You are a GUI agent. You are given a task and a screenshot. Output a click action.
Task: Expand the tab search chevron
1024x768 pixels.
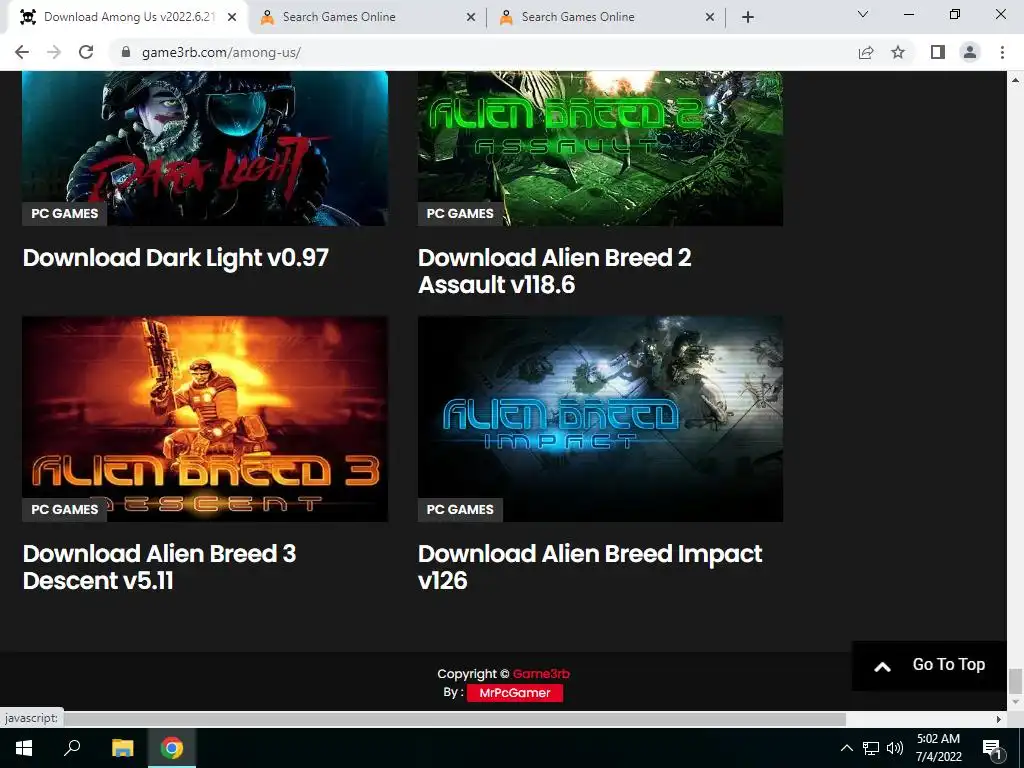[863, 14]
